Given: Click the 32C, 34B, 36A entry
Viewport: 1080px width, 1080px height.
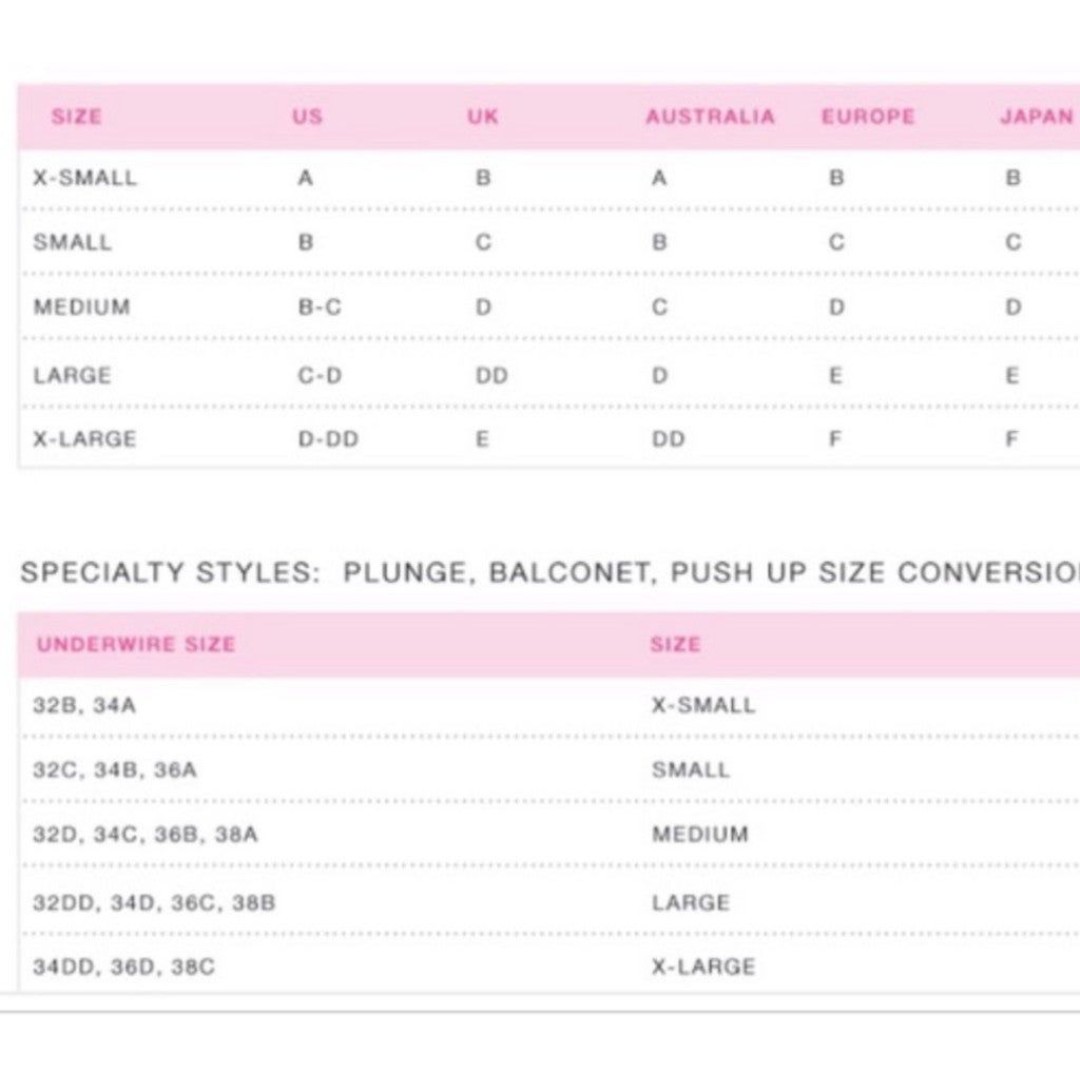Looking at the screenshot, I should tap(115, 770).
